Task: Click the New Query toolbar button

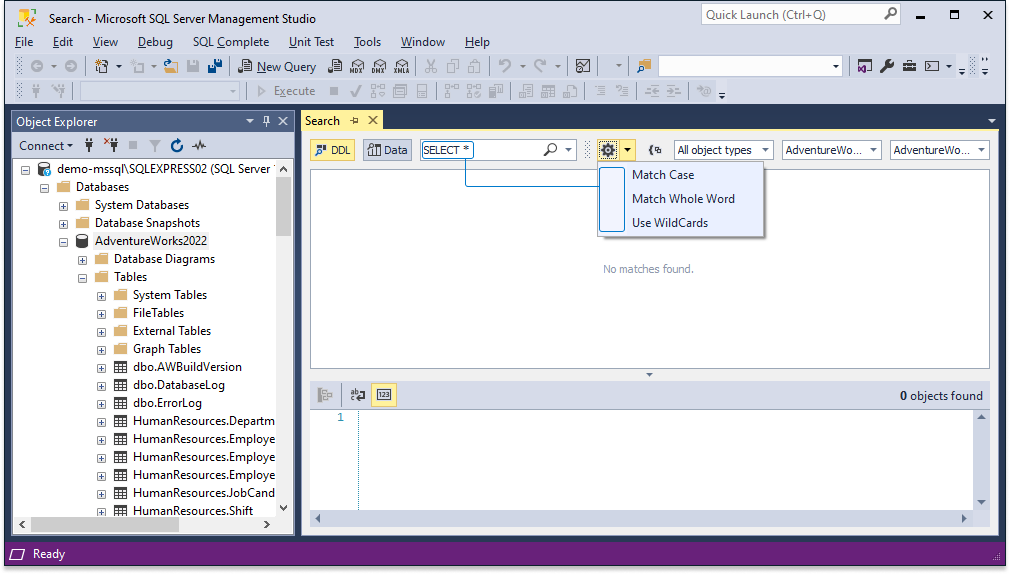Action: (277, 66)
